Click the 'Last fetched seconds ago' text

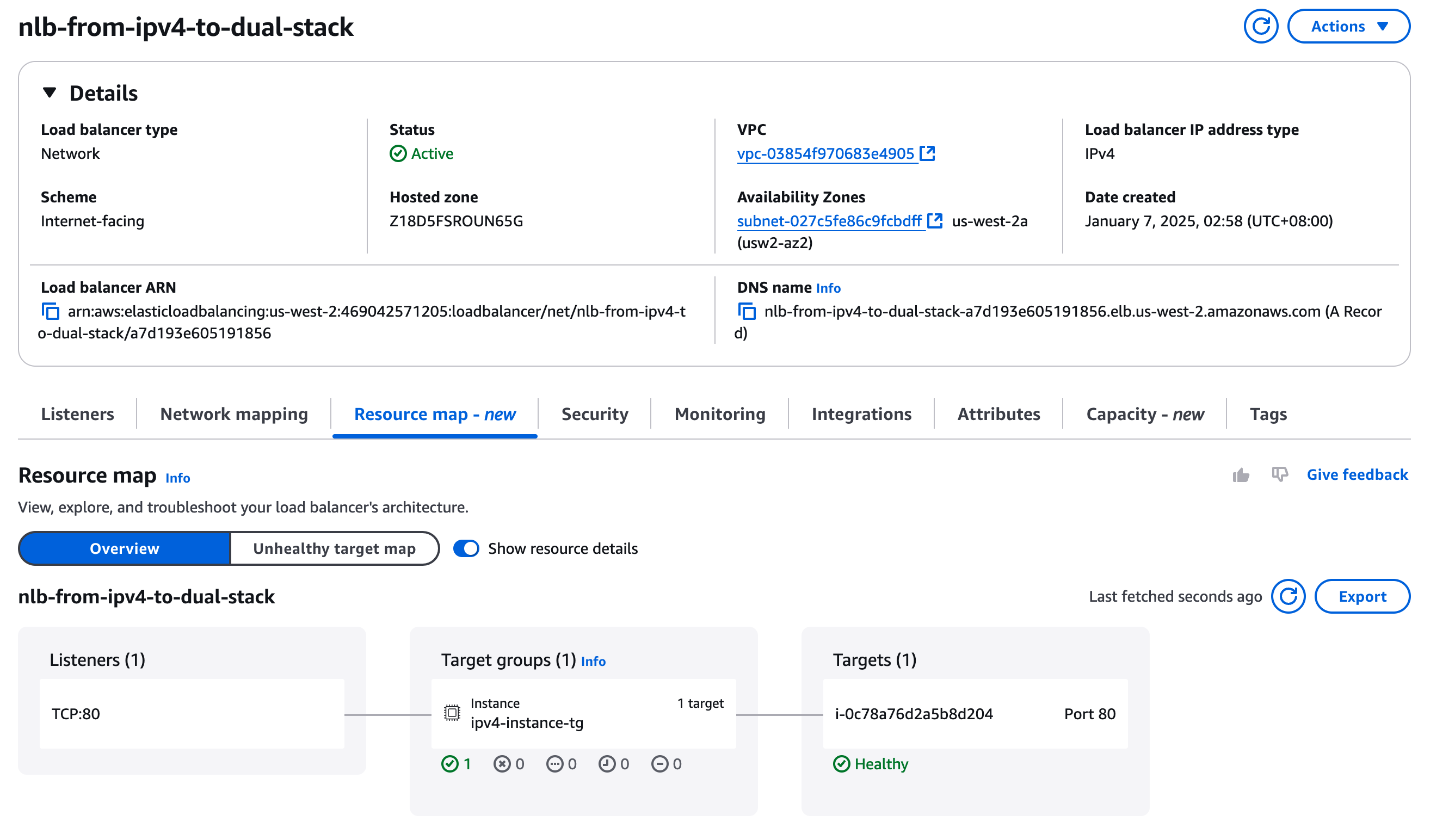pyautogui.click(x=1175, y=596)
